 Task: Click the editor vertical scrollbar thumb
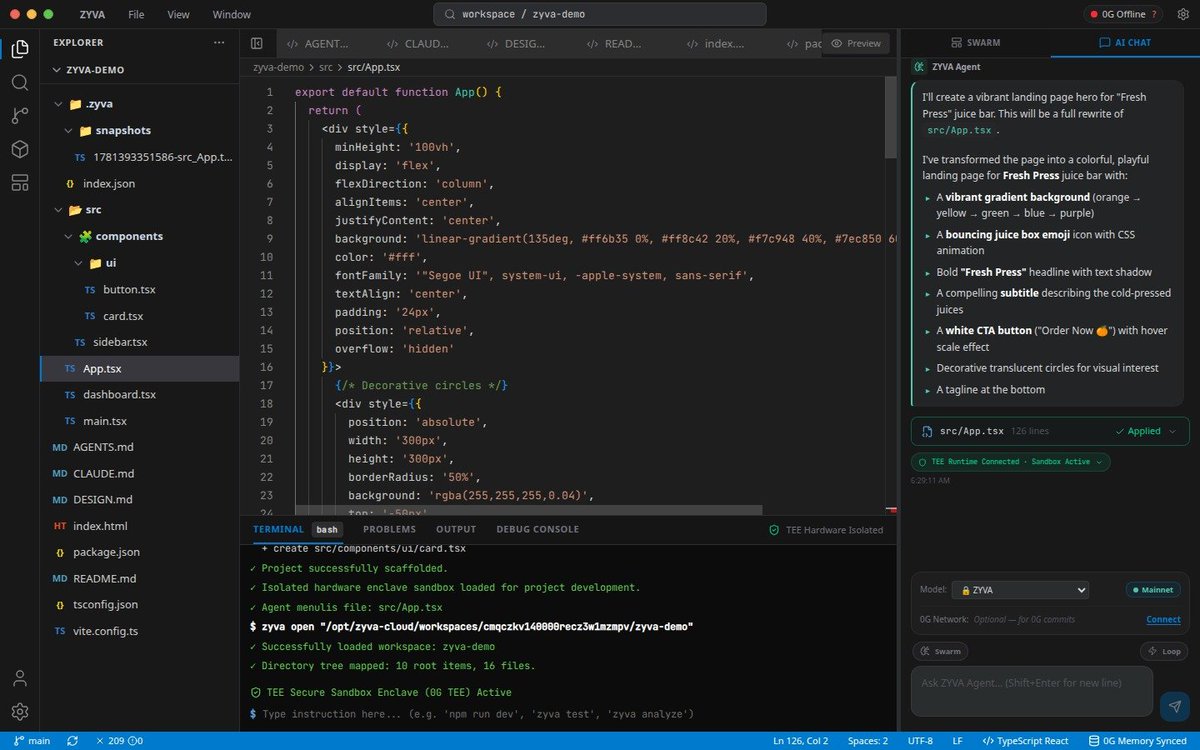tap(890, 118)
